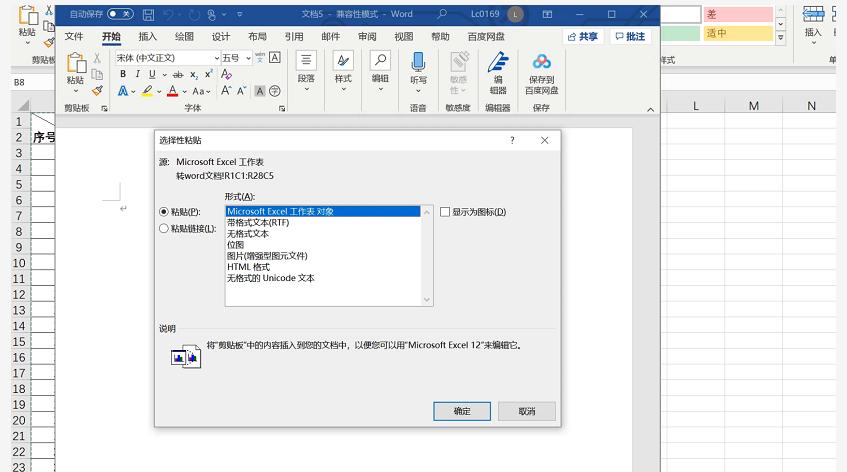Collapse the Word ribbon with the chevron
847x472 pixels.
(650, 109)
